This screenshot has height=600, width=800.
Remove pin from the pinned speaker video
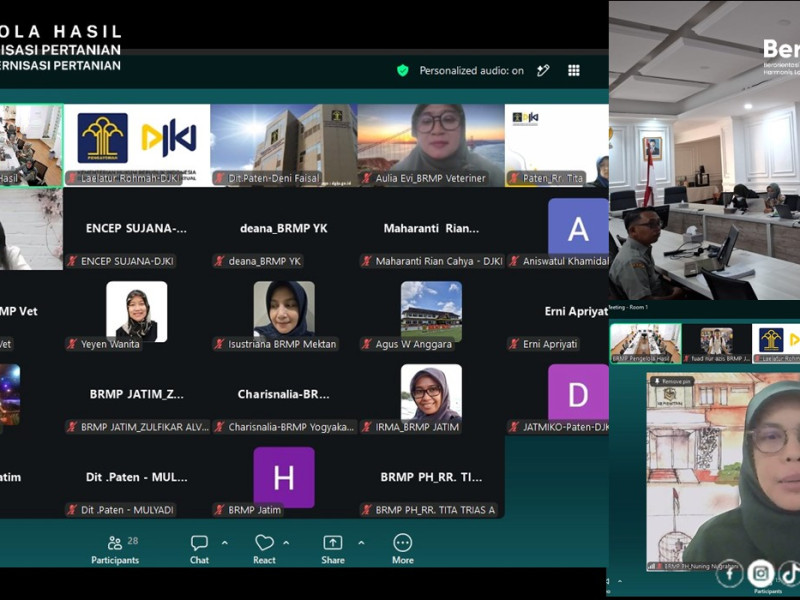tap(671, 381)
